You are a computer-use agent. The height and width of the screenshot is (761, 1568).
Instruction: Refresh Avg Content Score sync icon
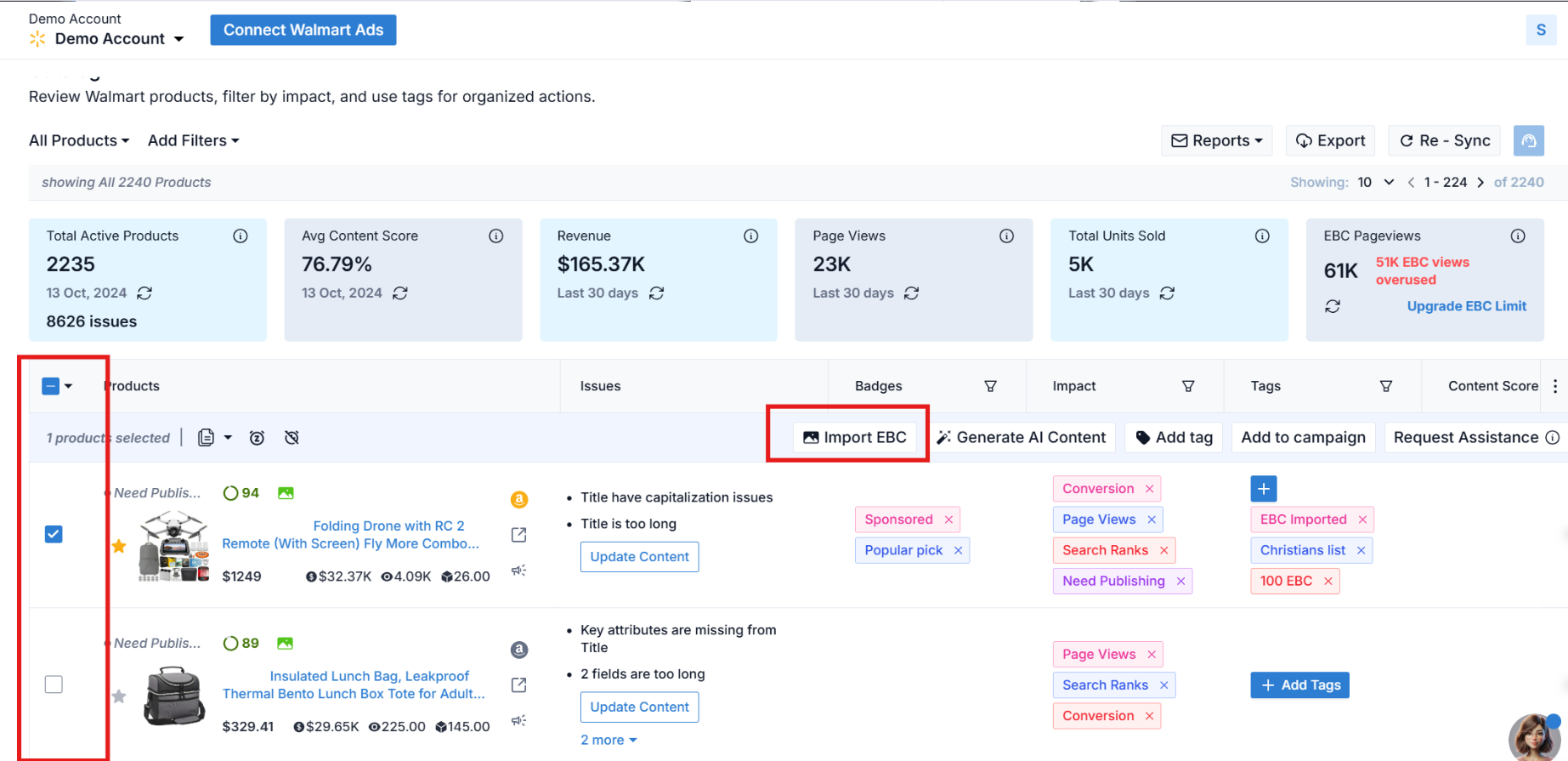tap(400, 293)
